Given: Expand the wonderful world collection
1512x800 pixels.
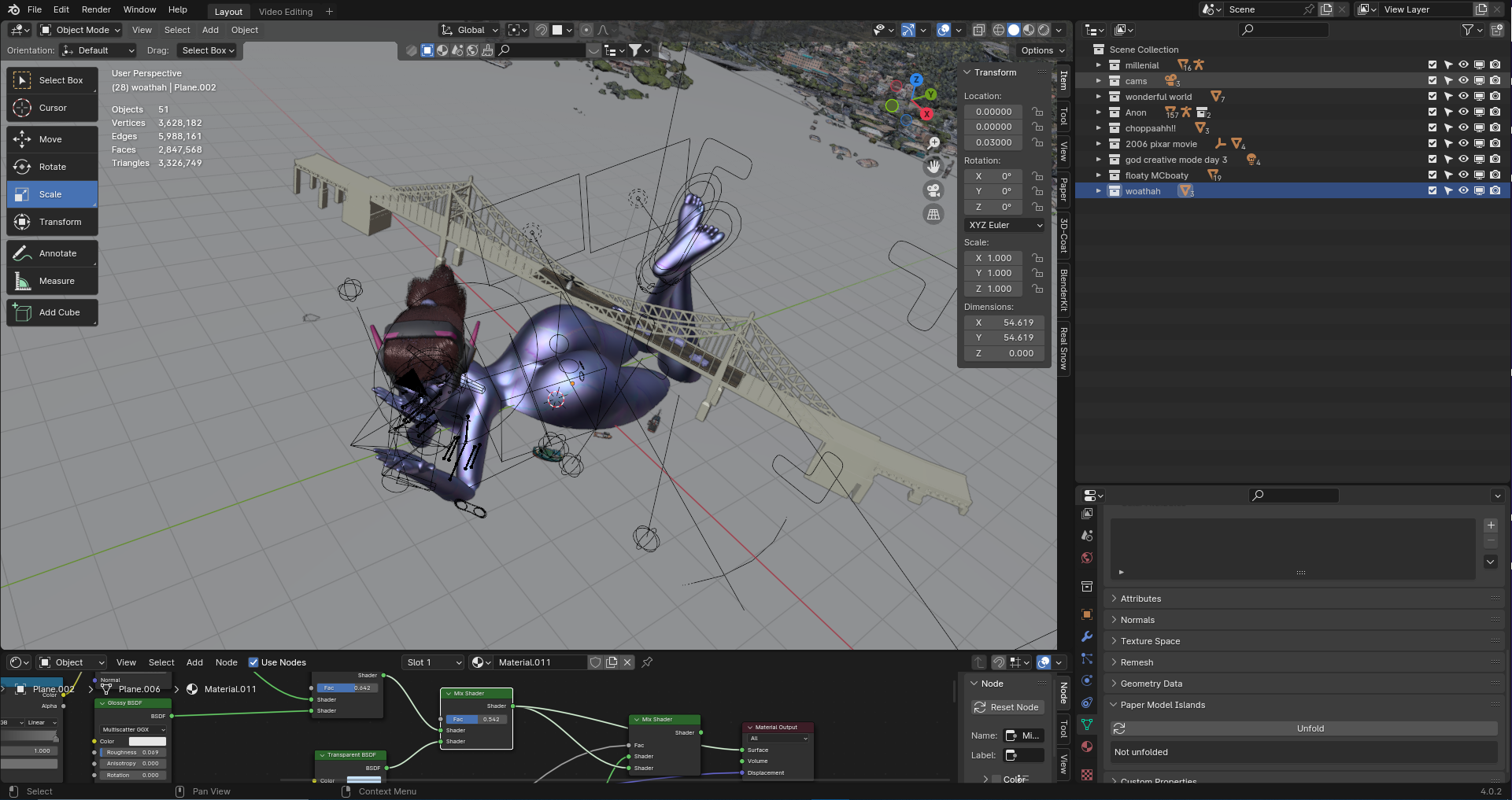Looking at the screenshot, I should (1099, 97).
